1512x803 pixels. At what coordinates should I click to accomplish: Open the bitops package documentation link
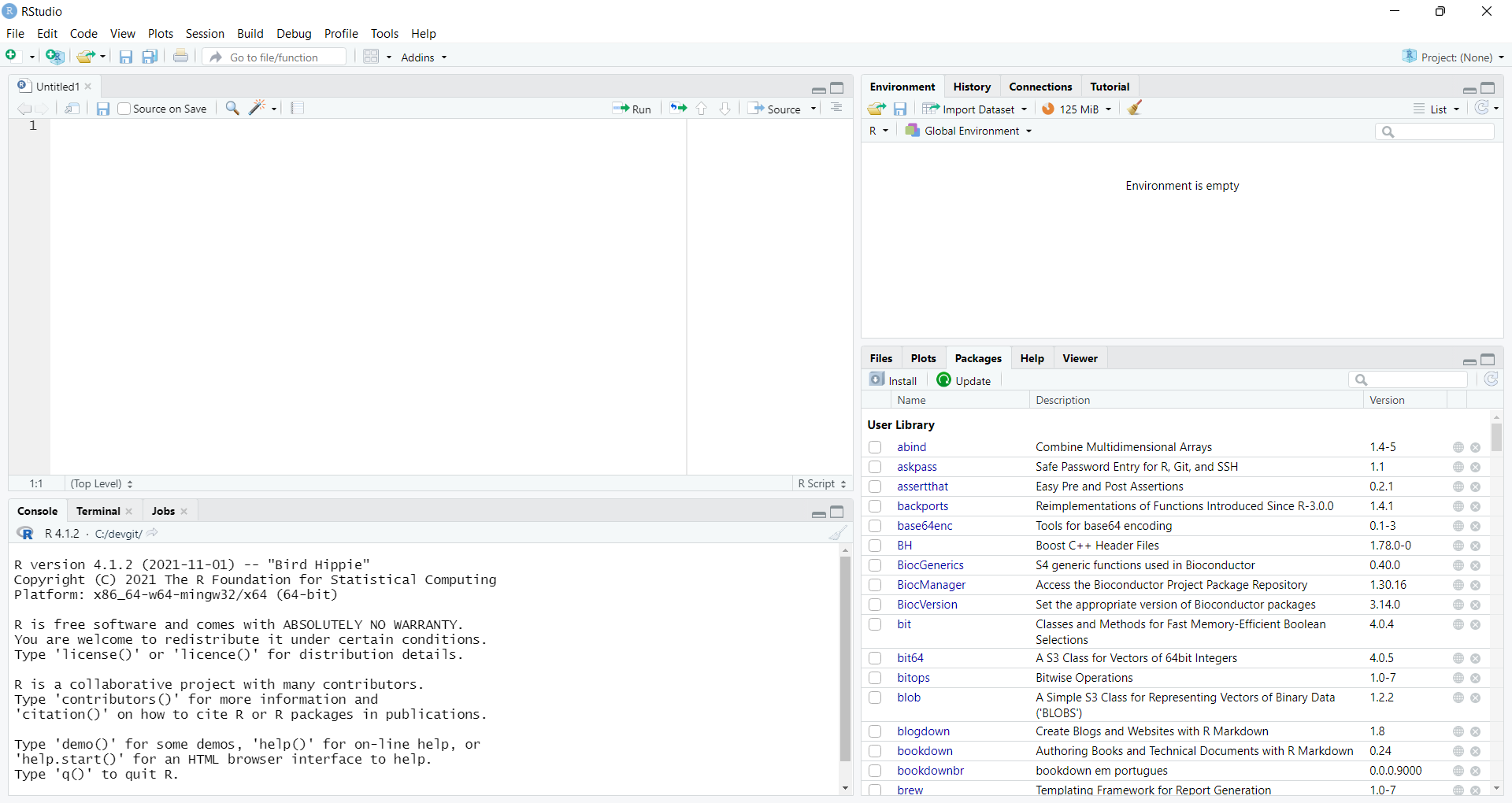pos(913,678)
